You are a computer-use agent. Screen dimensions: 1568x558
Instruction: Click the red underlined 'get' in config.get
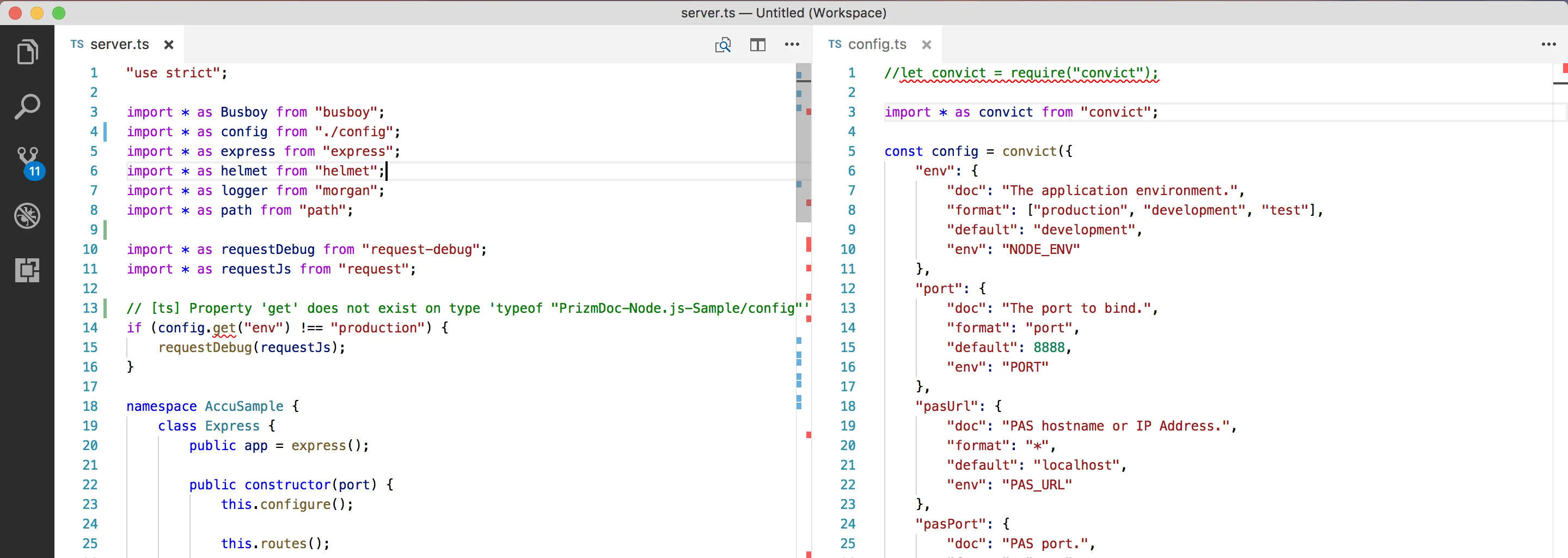point(224,327)
